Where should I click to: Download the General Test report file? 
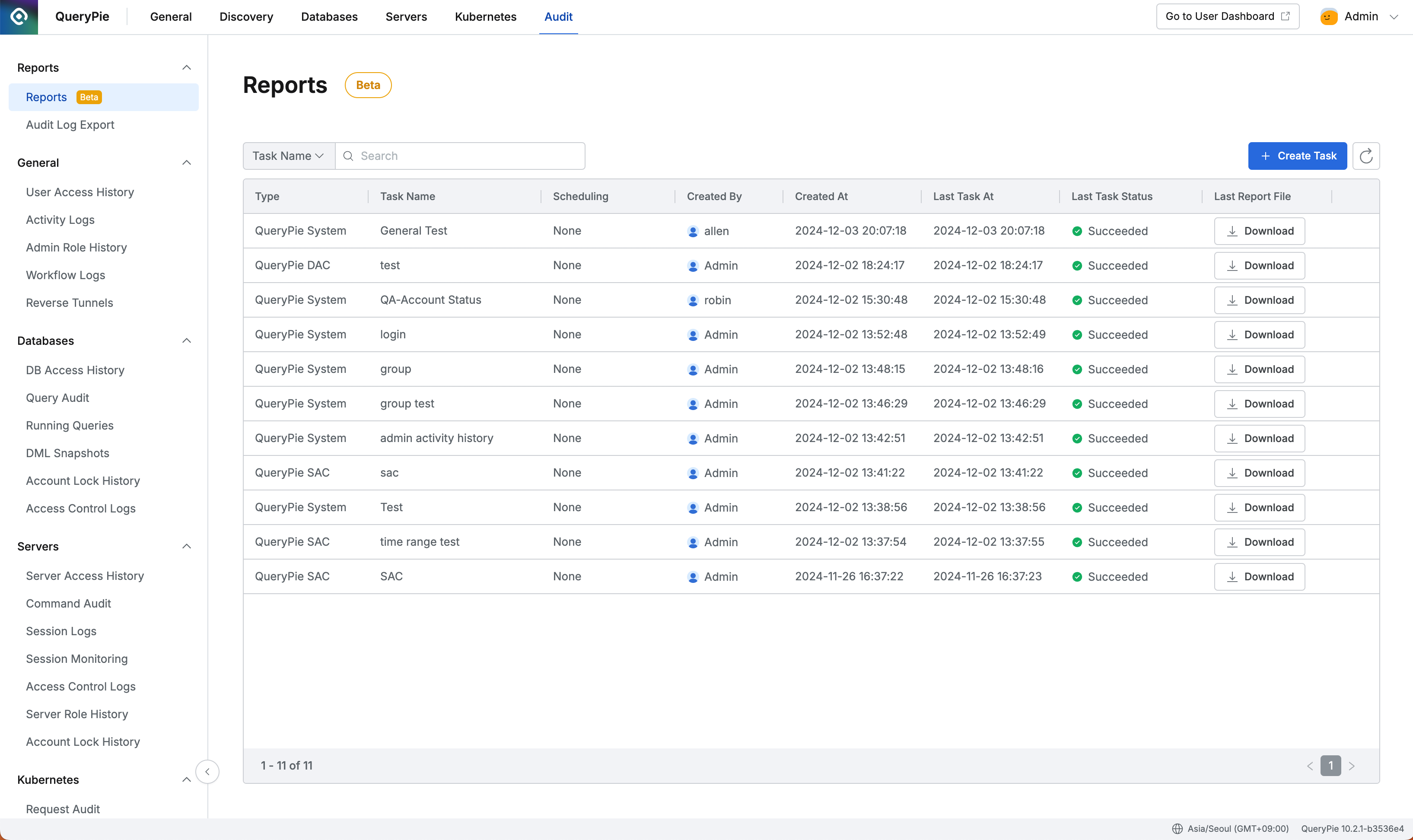click(1259, 231)
